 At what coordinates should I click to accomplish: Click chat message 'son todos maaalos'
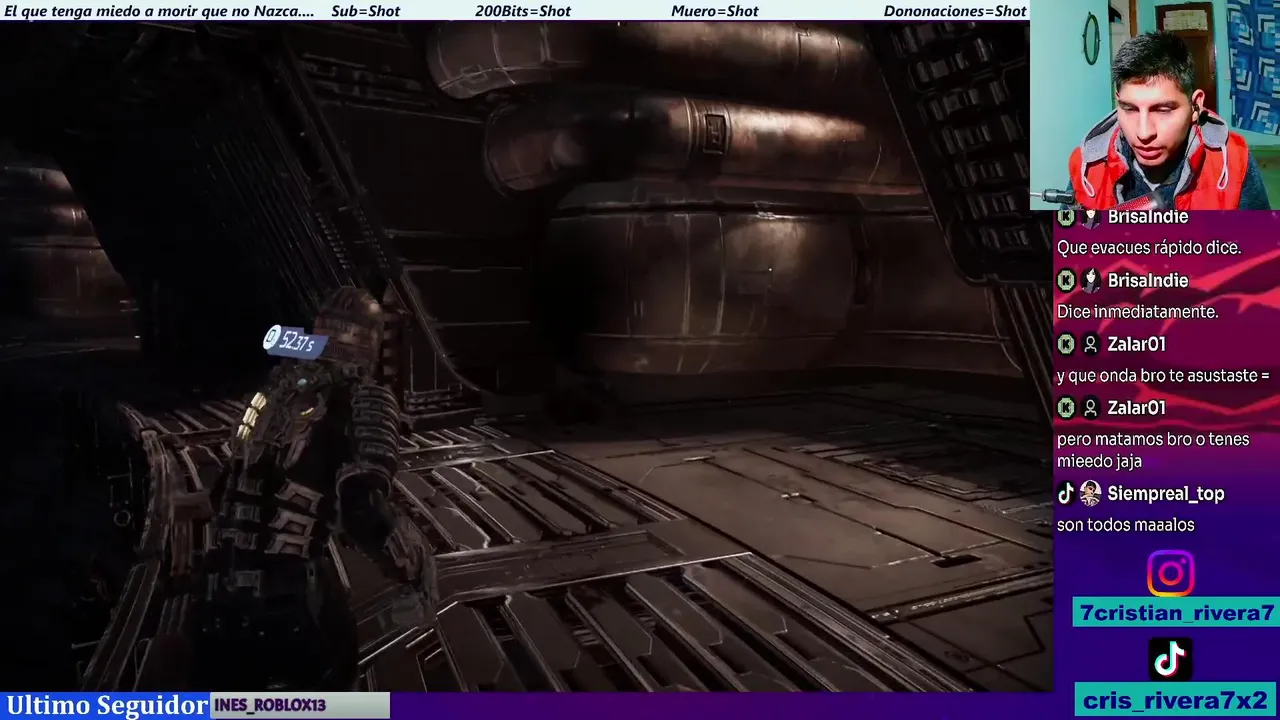tap(1126, 525)
